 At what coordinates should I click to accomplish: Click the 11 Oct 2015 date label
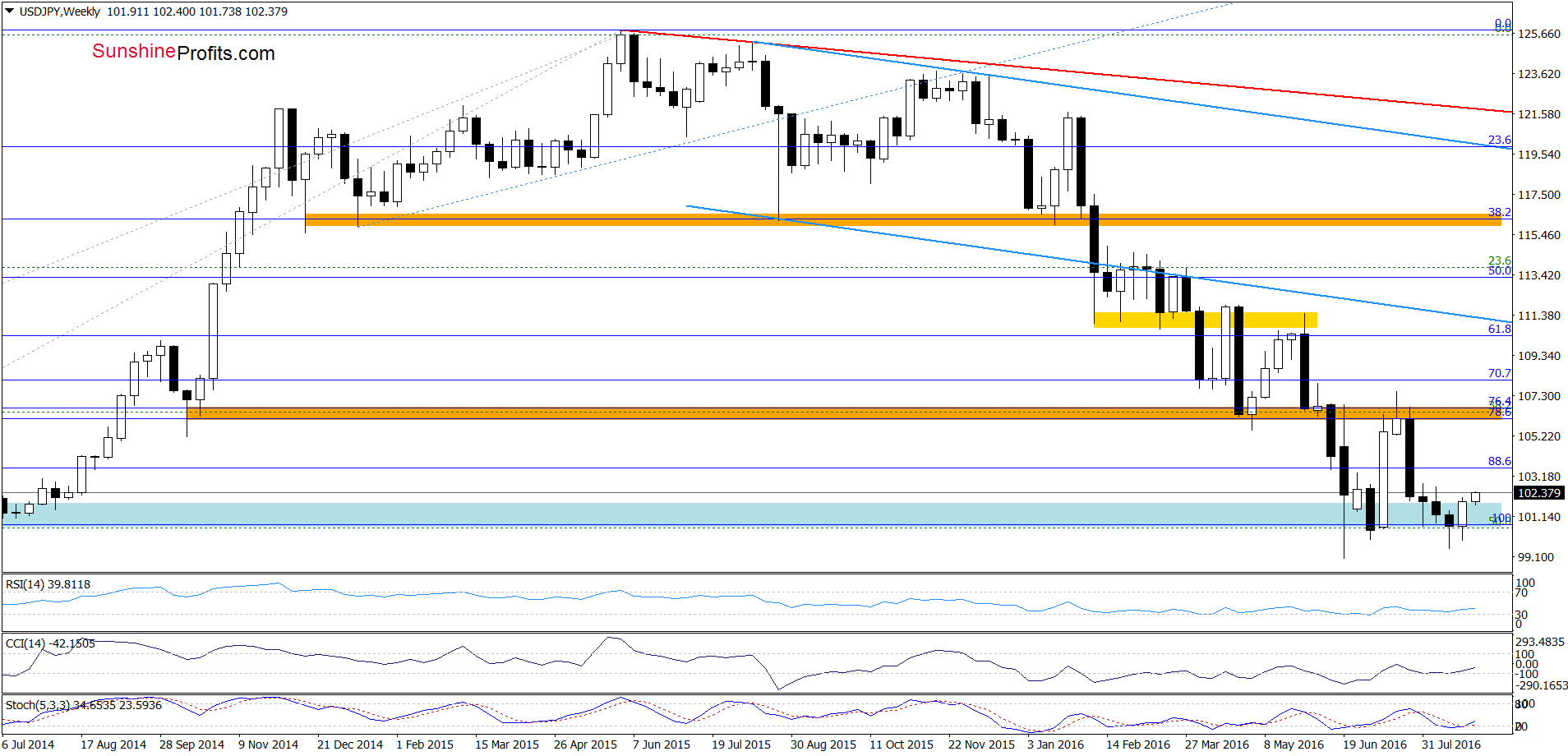coord(902,744)
